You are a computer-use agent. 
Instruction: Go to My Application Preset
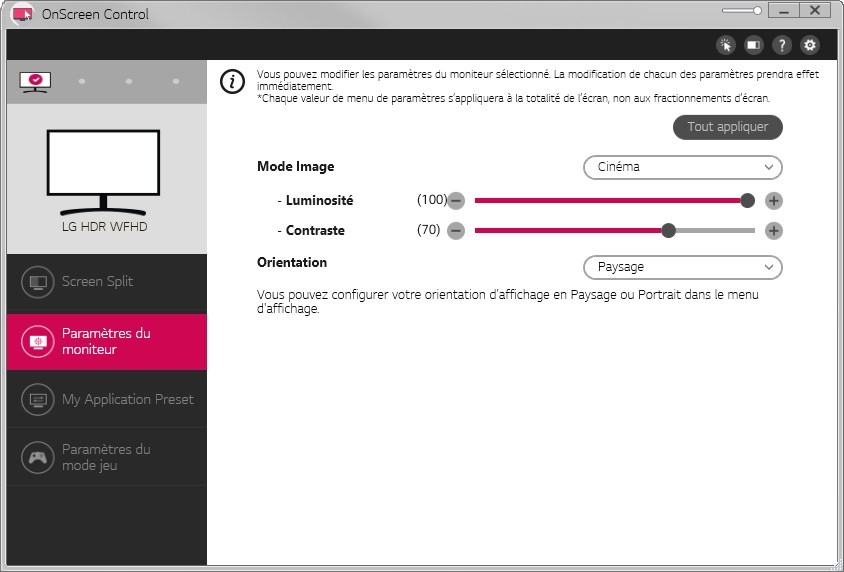[x=106, y=399]
